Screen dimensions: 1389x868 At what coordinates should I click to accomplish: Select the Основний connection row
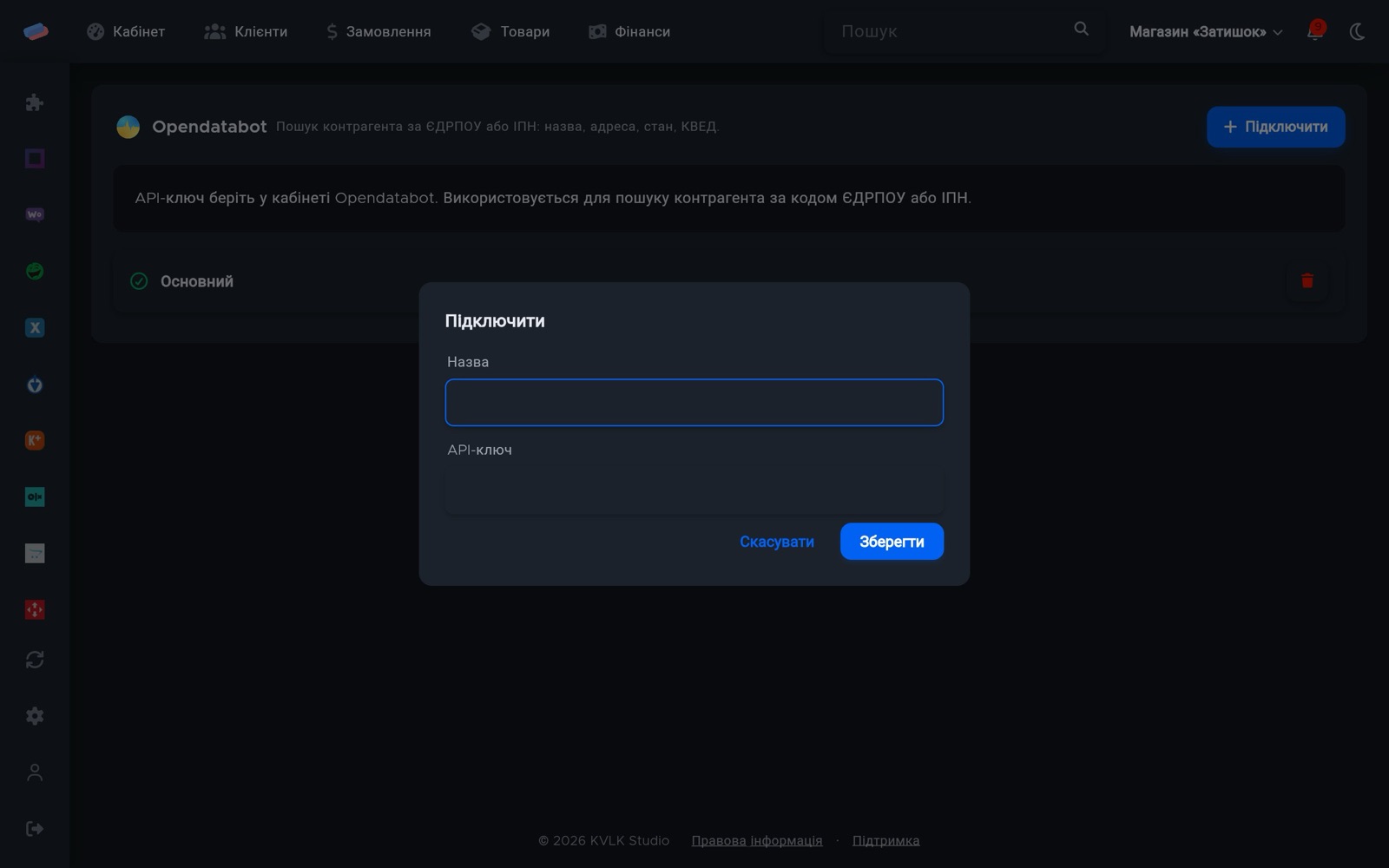click(729, 281)
